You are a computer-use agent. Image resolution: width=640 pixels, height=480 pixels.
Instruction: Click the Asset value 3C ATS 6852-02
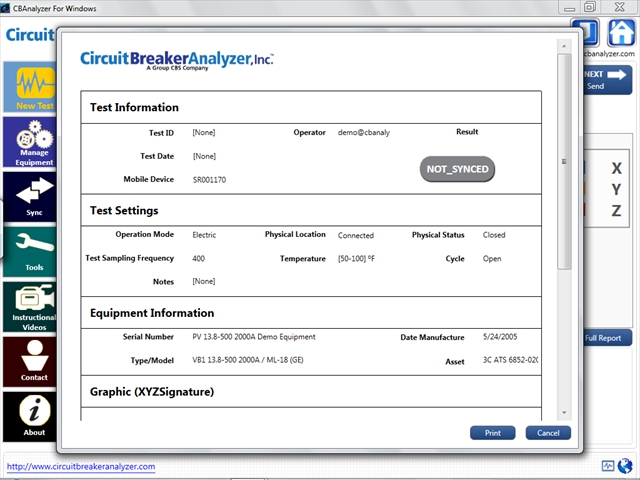(510, 360)
